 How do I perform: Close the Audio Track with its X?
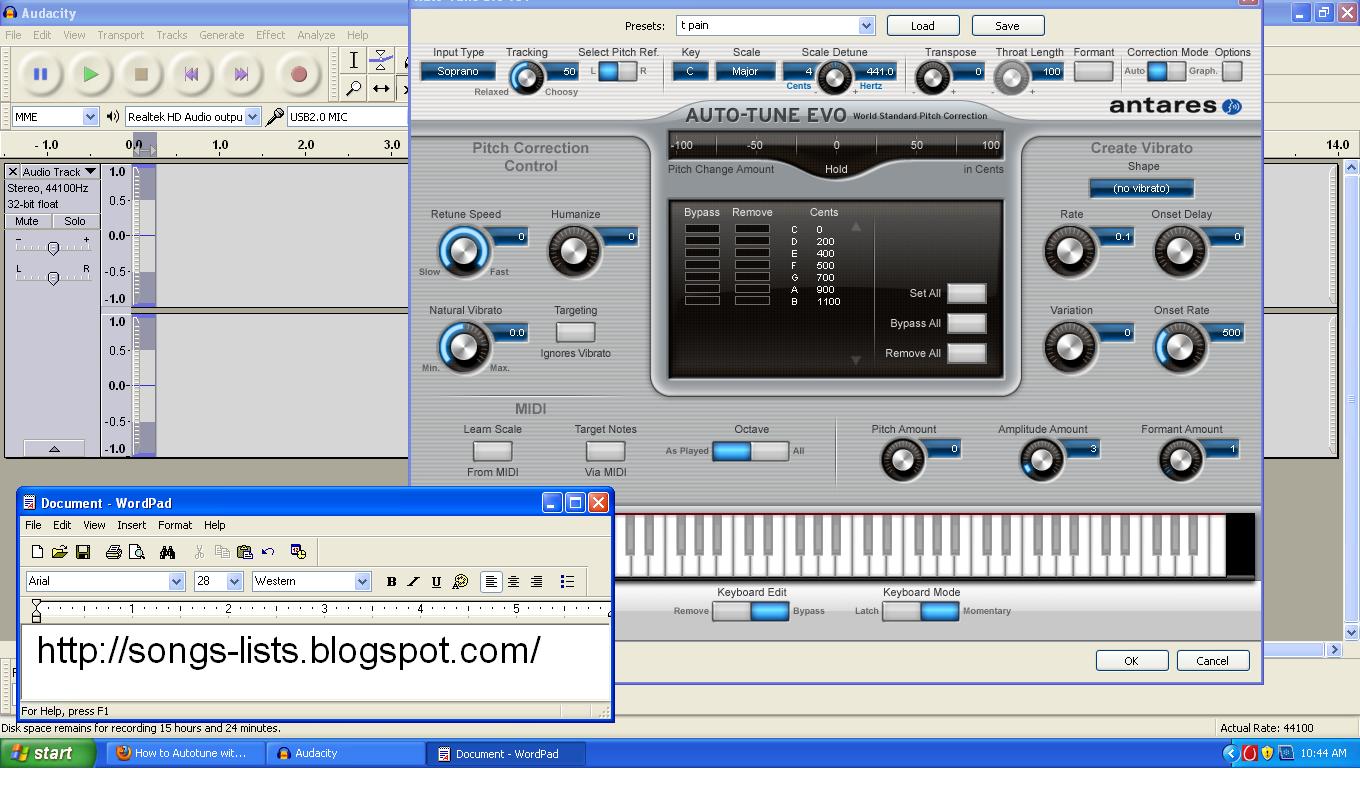coord(13,172)
